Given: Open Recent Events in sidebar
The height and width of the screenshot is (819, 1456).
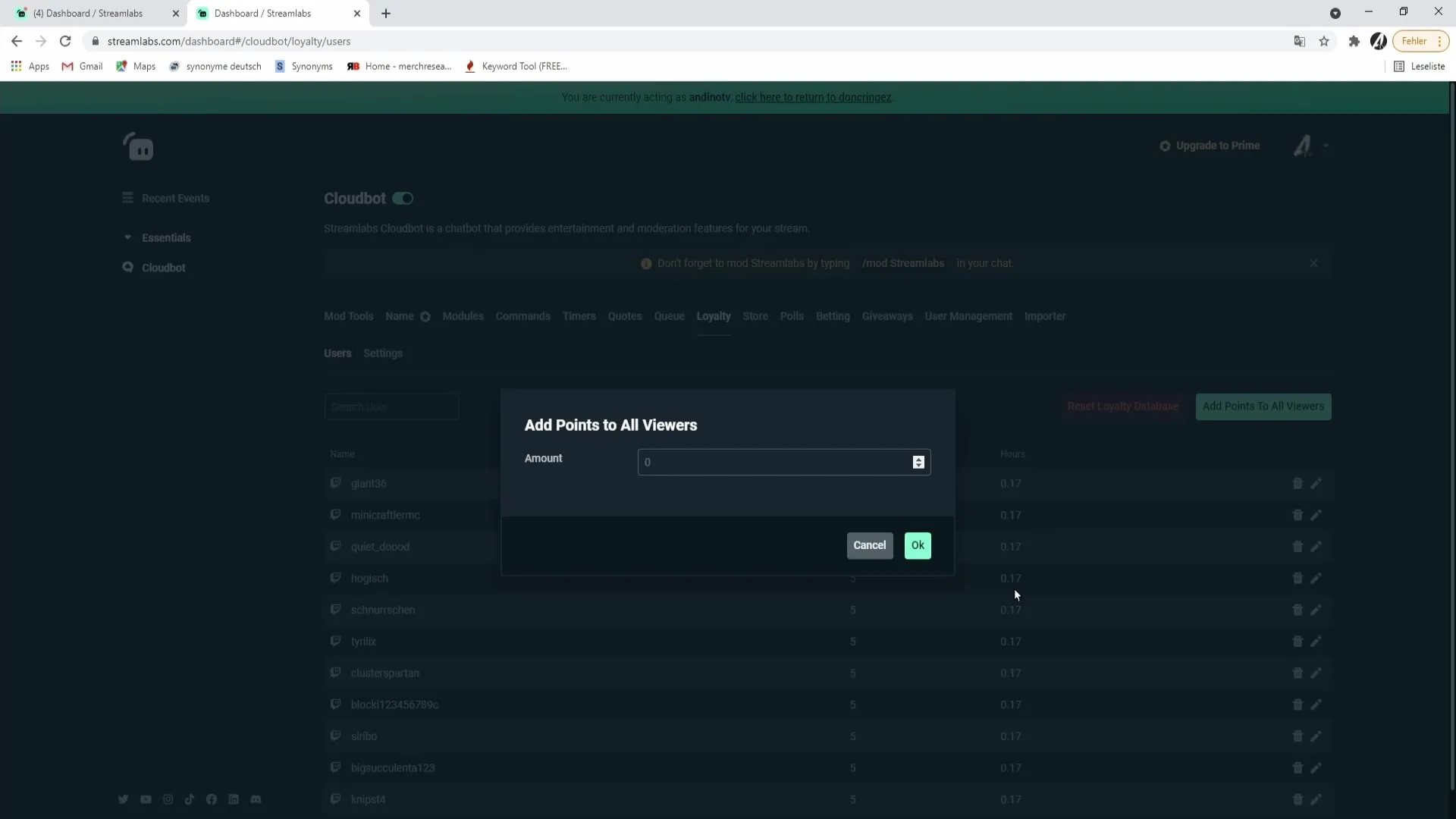Looking at the screenshot, I should 166,198.
